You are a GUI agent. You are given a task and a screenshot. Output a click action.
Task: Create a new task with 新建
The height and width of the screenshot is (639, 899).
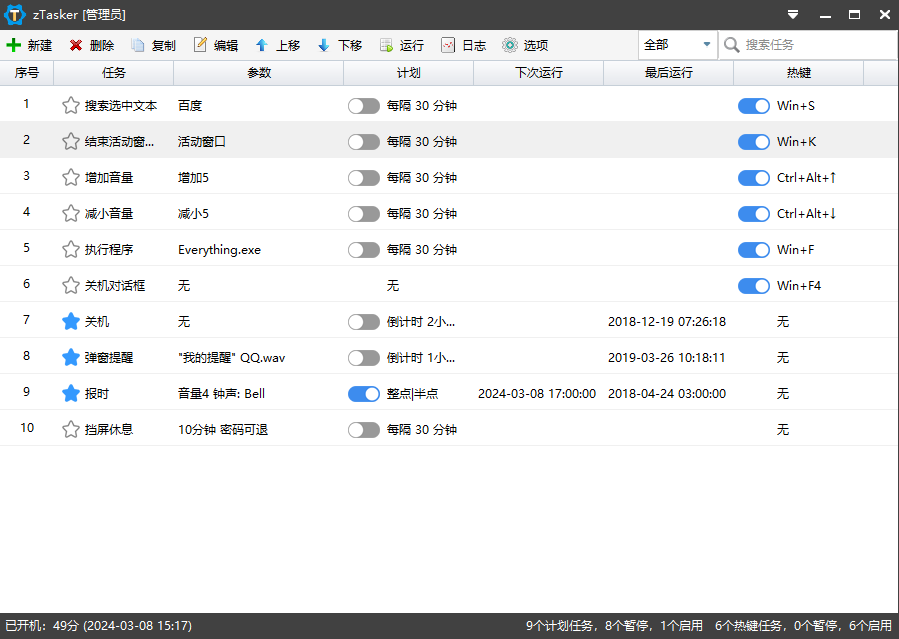pos(33,45)
